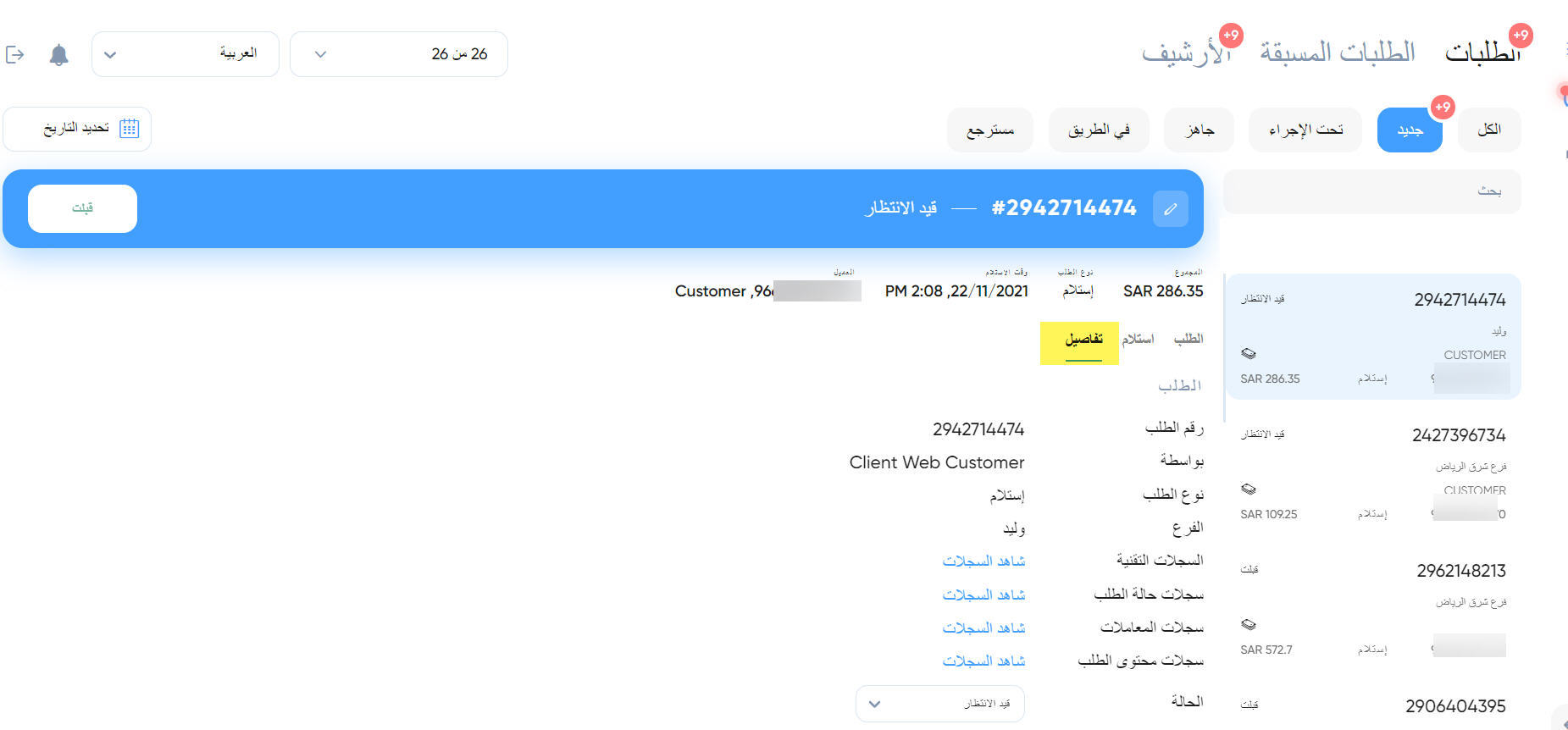Screen dimensions: 1568x730
Task: Click the PM 2:08 ,22/11/2021 pickup time
Action: pos(956,291)
